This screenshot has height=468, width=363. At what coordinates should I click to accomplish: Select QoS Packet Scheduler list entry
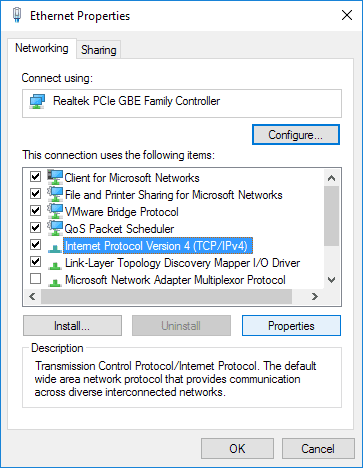(x=119, y=229)
